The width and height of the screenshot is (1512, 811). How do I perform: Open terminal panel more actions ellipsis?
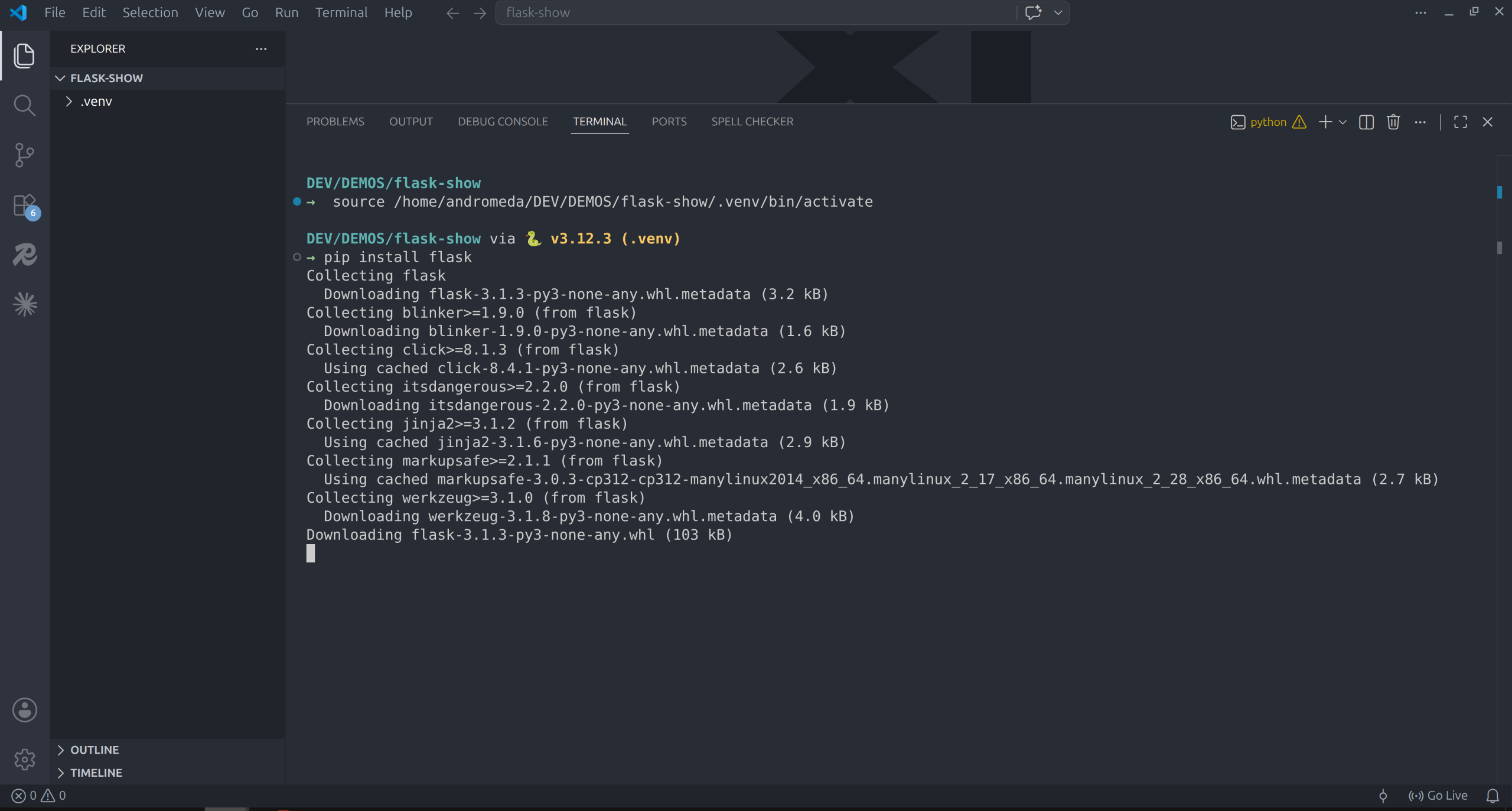[1420, 122]
